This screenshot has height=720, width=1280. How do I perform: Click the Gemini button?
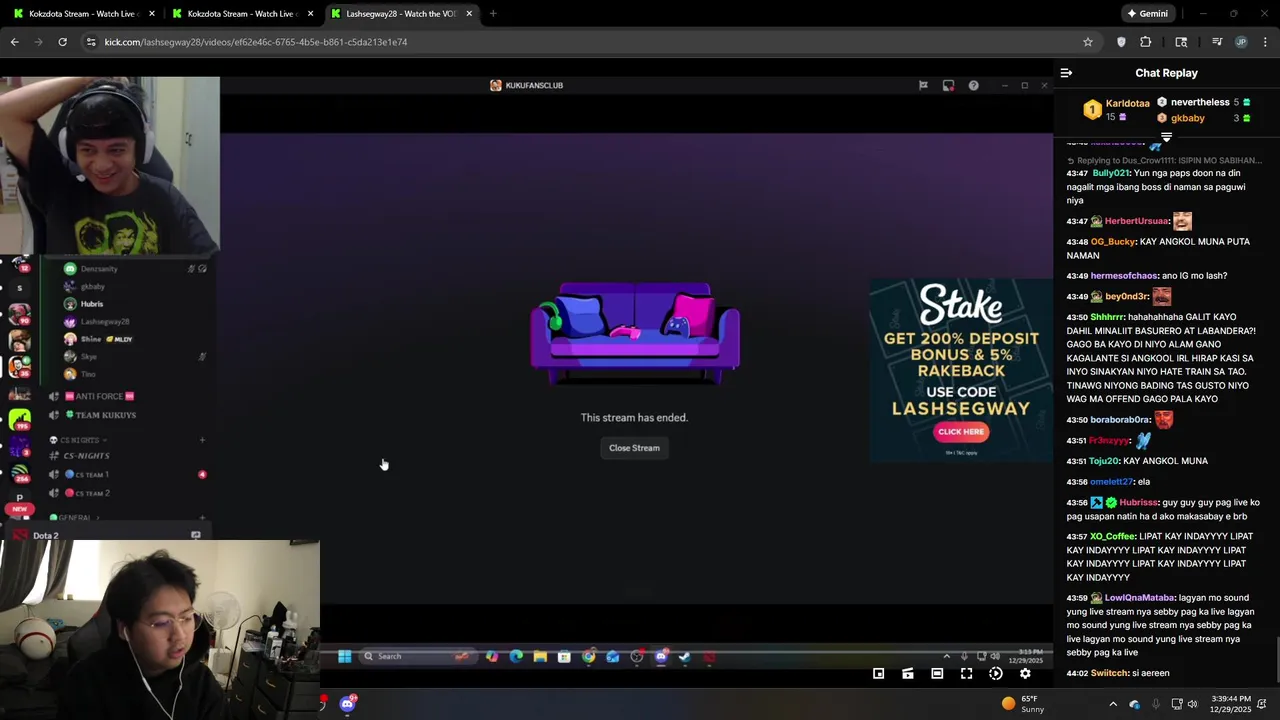point(1147,14)
